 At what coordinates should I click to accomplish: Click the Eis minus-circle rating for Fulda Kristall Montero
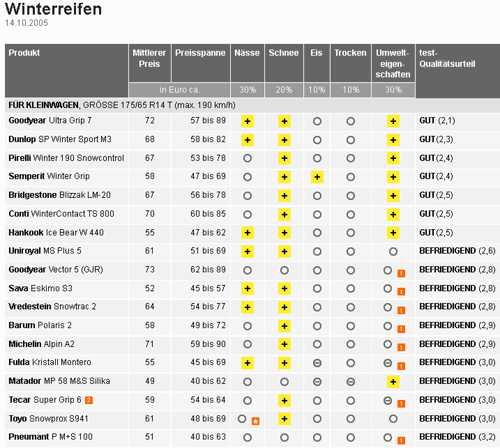317,363
